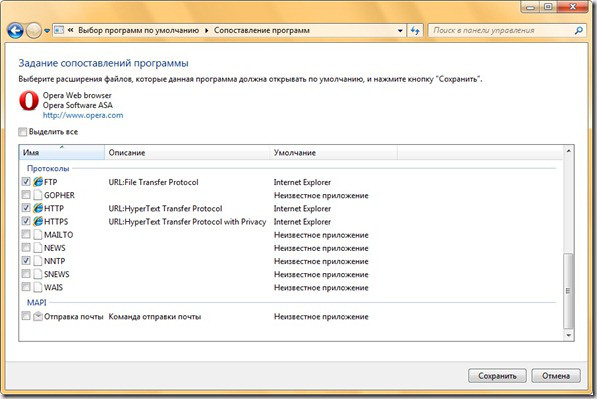Check the MAILTO protocol checkbox

point(26,234)
